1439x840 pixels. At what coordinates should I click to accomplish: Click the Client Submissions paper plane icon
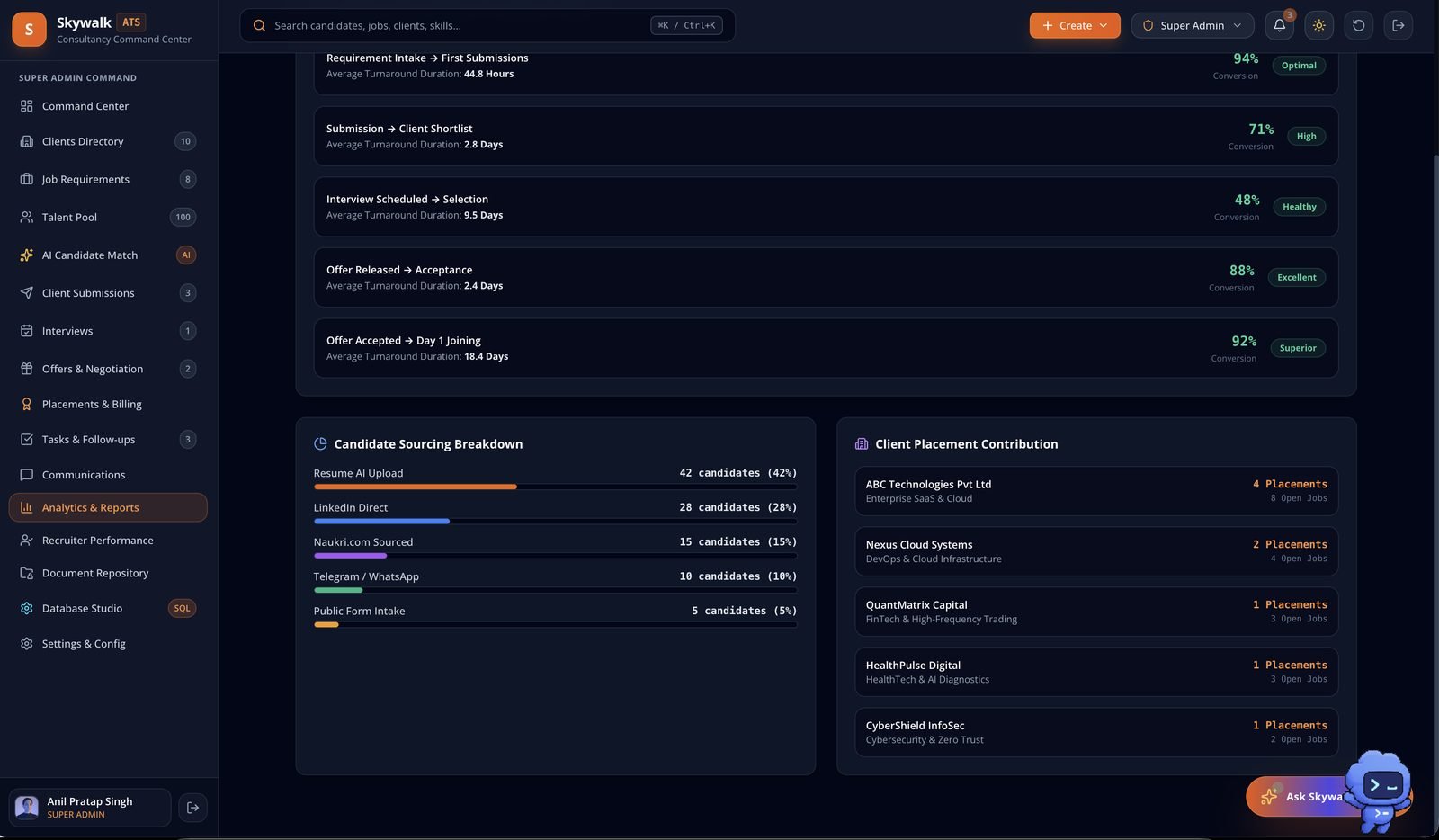(27, 293)
